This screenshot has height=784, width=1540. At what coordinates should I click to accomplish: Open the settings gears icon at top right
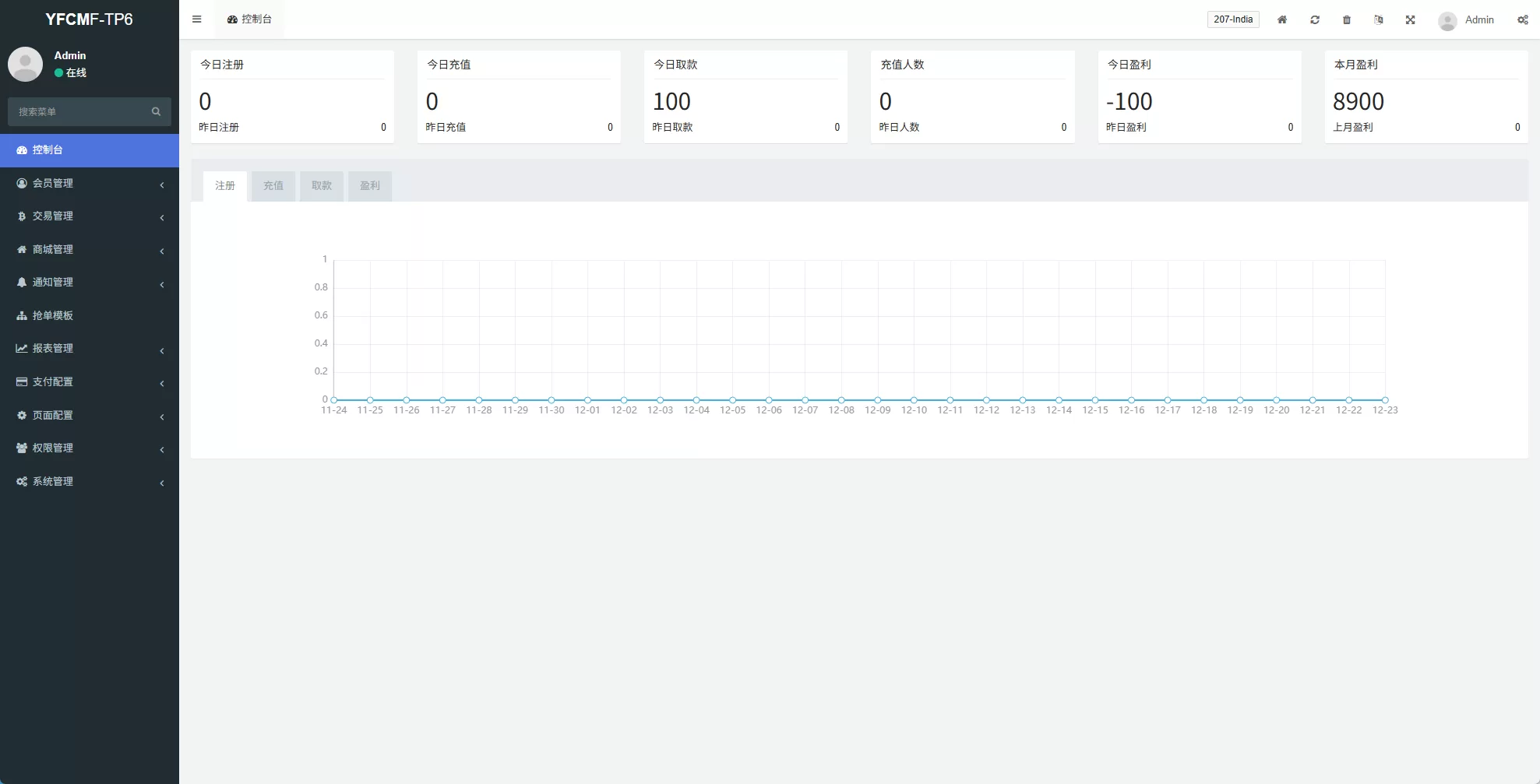[1522, 19]
